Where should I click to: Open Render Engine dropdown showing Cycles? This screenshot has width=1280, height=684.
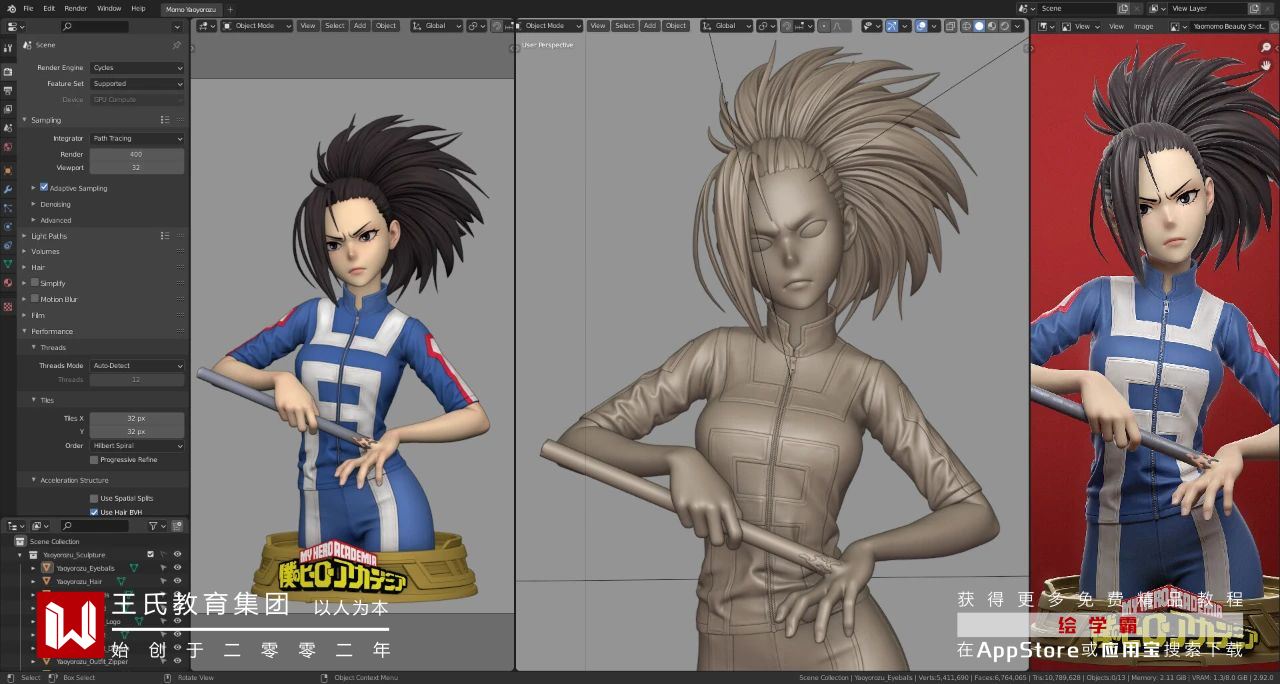pyautogui.click(x=137, y=68)
